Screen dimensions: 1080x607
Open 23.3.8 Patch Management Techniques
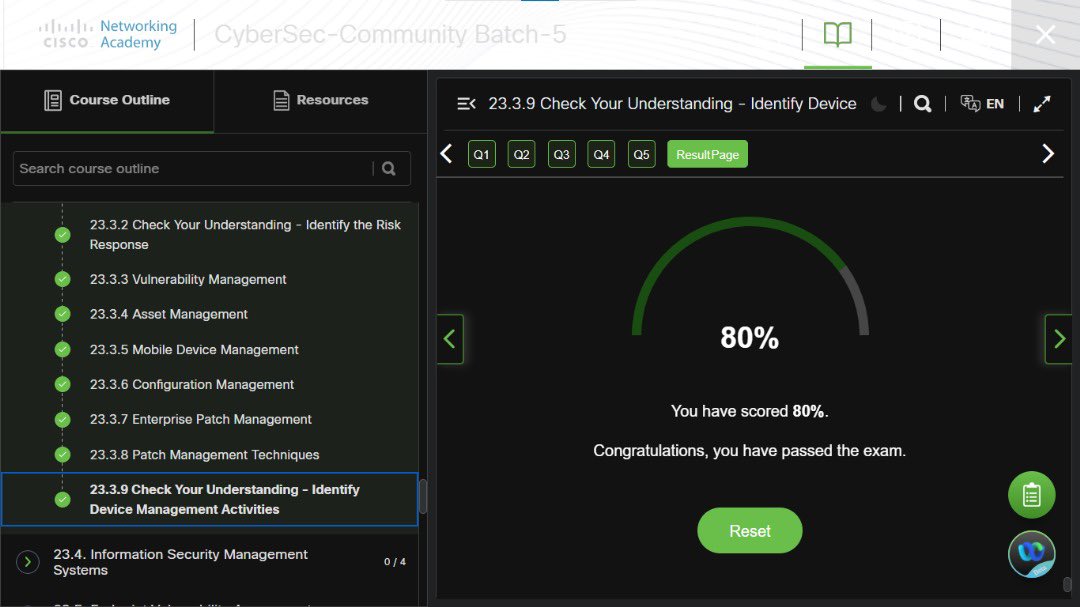coord(205,455)
